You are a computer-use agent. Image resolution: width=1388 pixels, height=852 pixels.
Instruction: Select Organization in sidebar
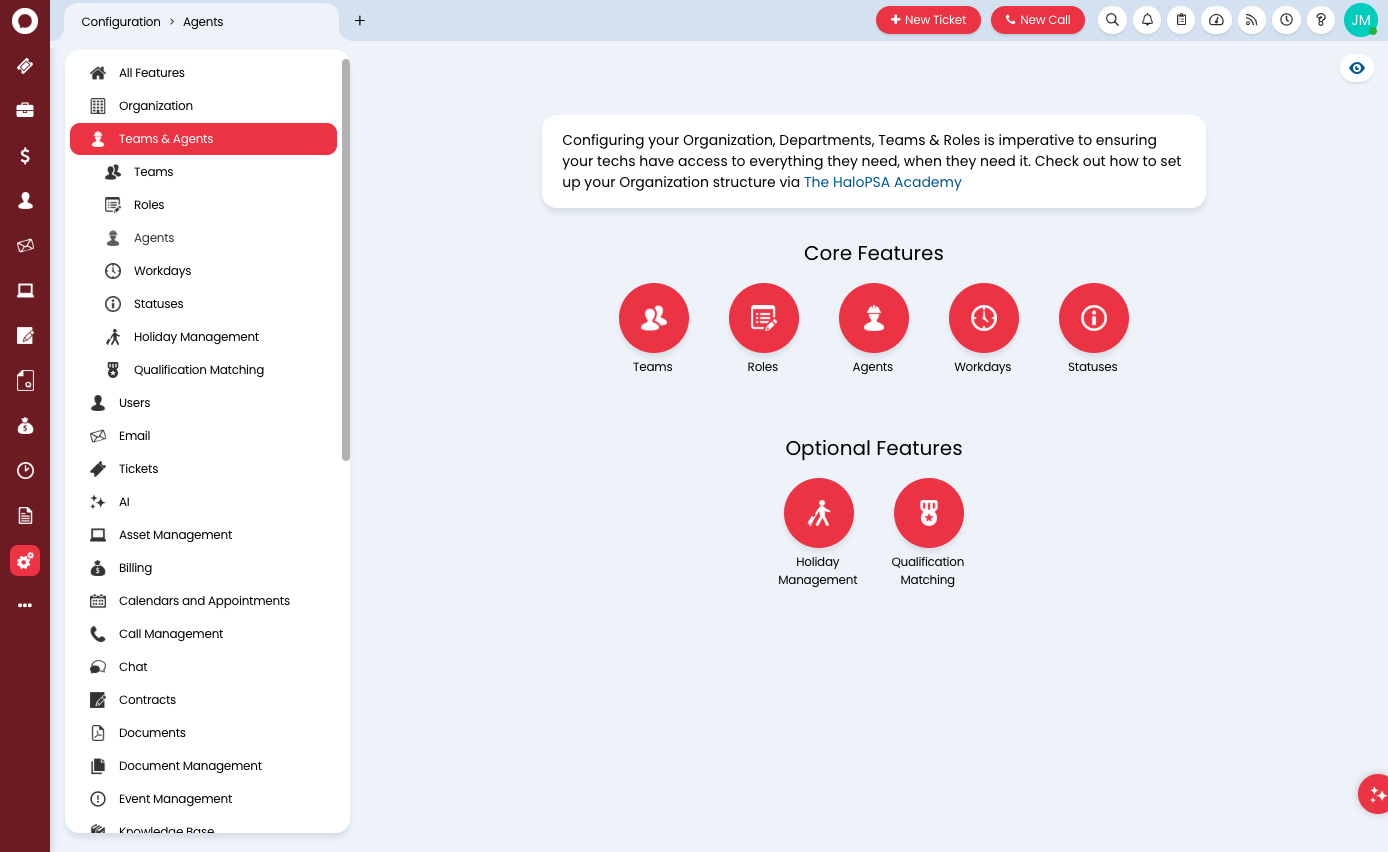203,106
